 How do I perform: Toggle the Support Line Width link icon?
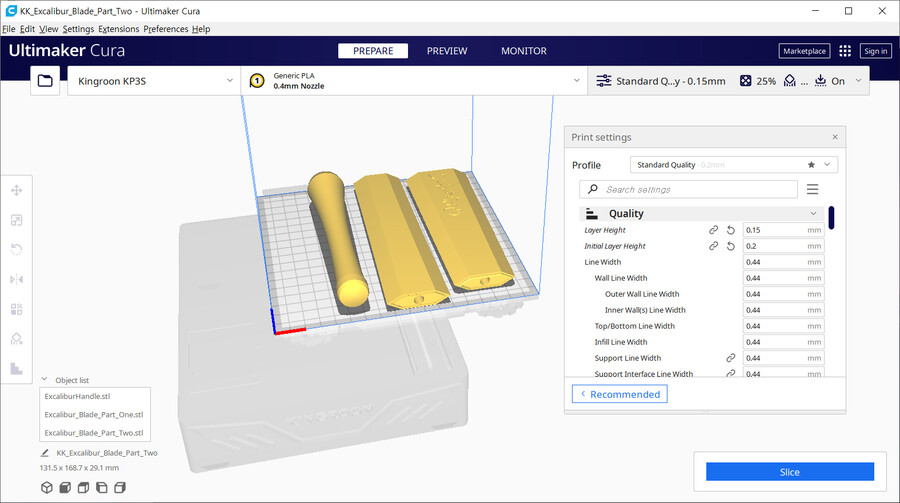730,358
